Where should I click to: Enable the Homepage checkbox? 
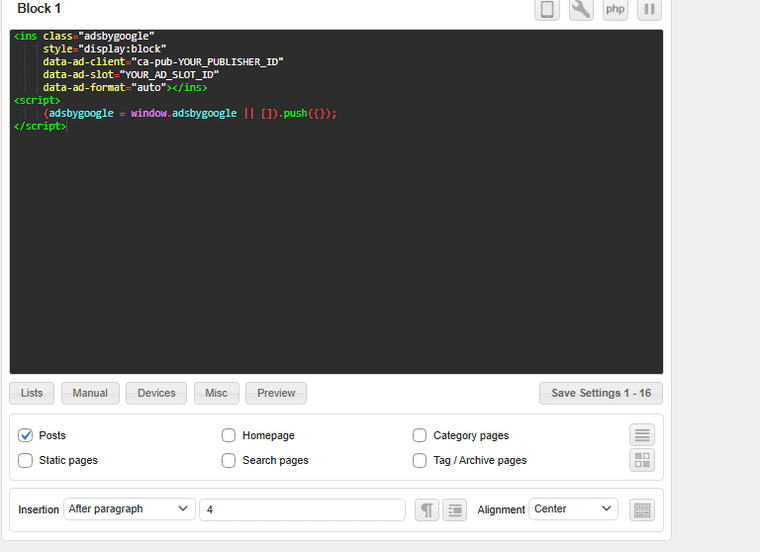click(x=229, y=435)
